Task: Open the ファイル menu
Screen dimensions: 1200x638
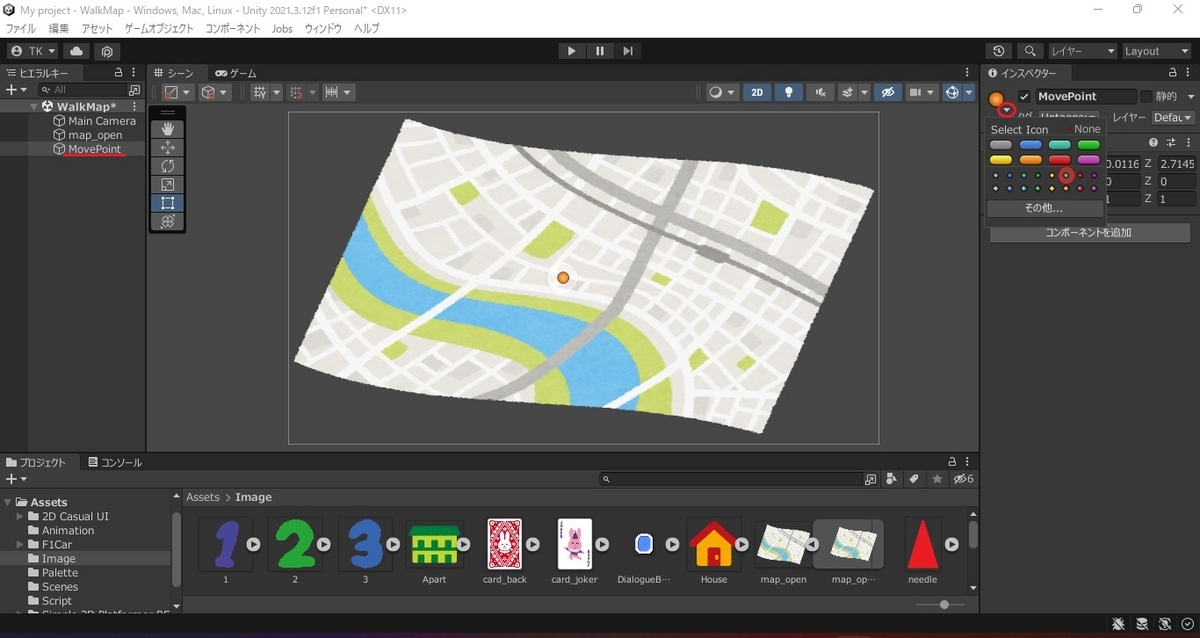Action: (x=21, y=29)
